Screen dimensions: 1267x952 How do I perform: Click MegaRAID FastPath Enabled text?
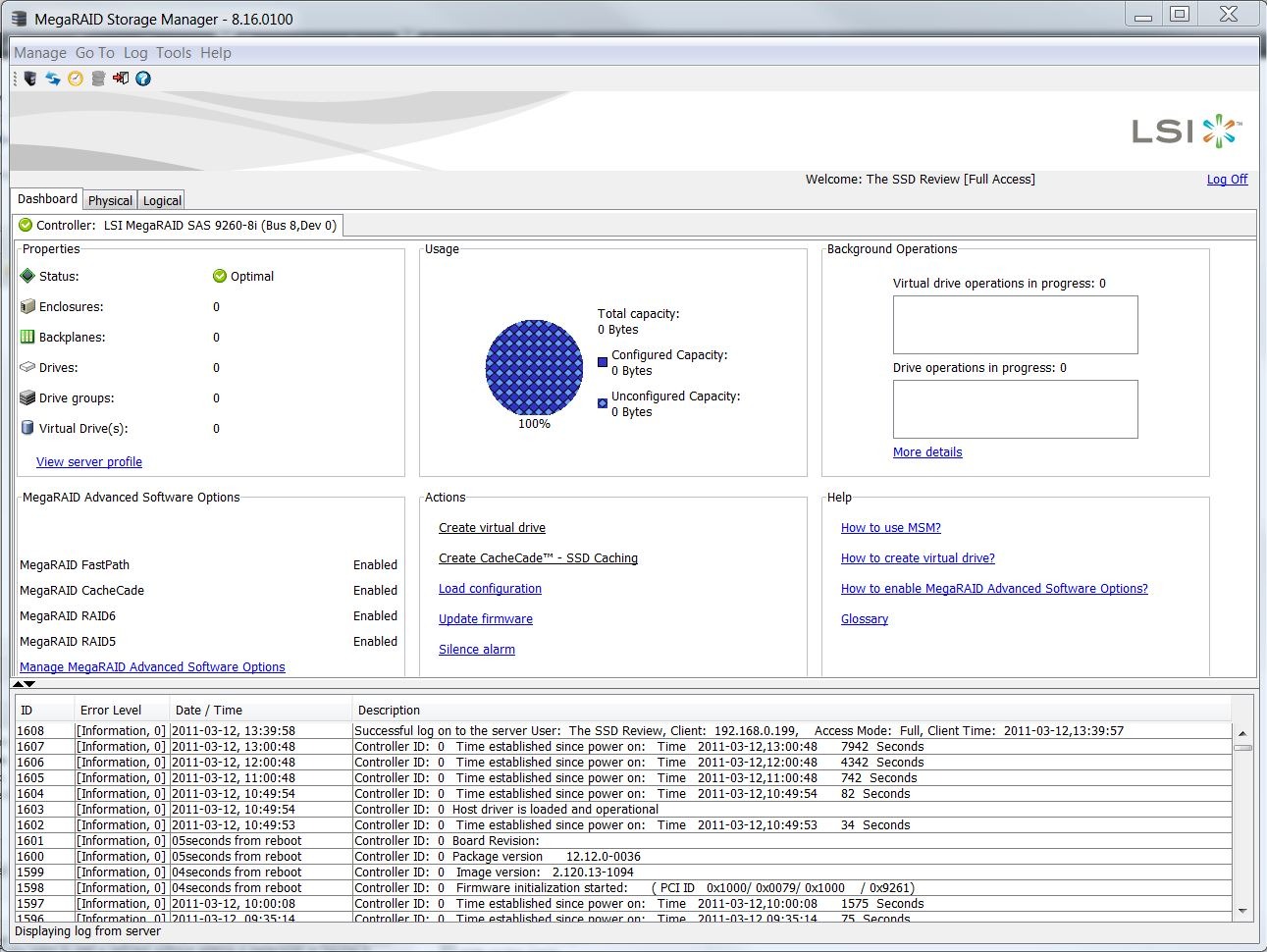tap(375, 565)
